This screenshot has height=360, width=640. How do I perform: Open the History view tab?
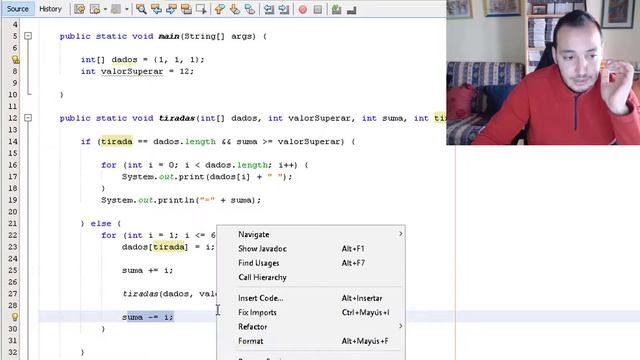pyautogui.click(x=50, y=9)
